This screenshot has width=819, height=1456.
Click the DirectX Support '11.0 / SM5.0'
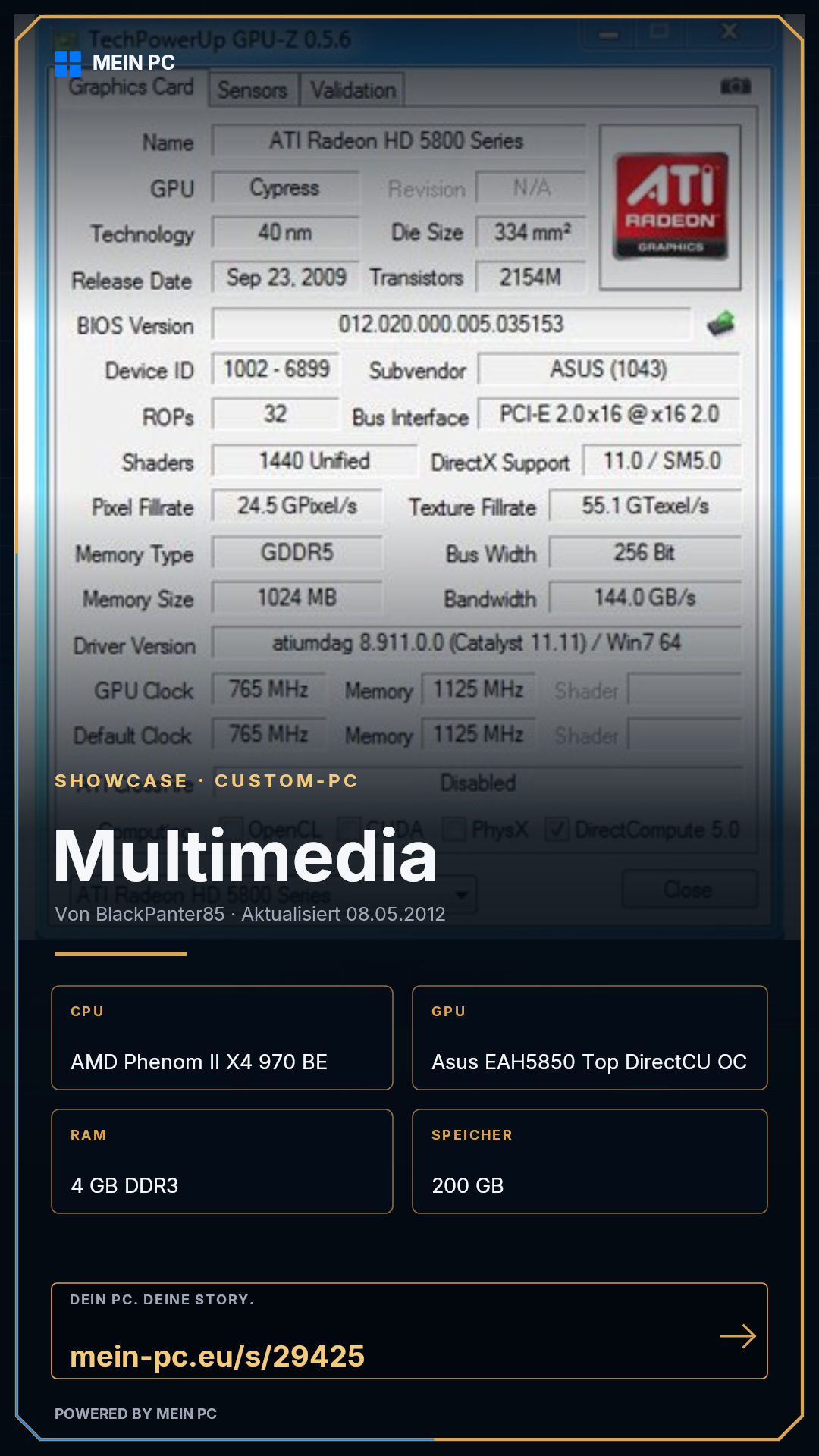pos(661,461)
